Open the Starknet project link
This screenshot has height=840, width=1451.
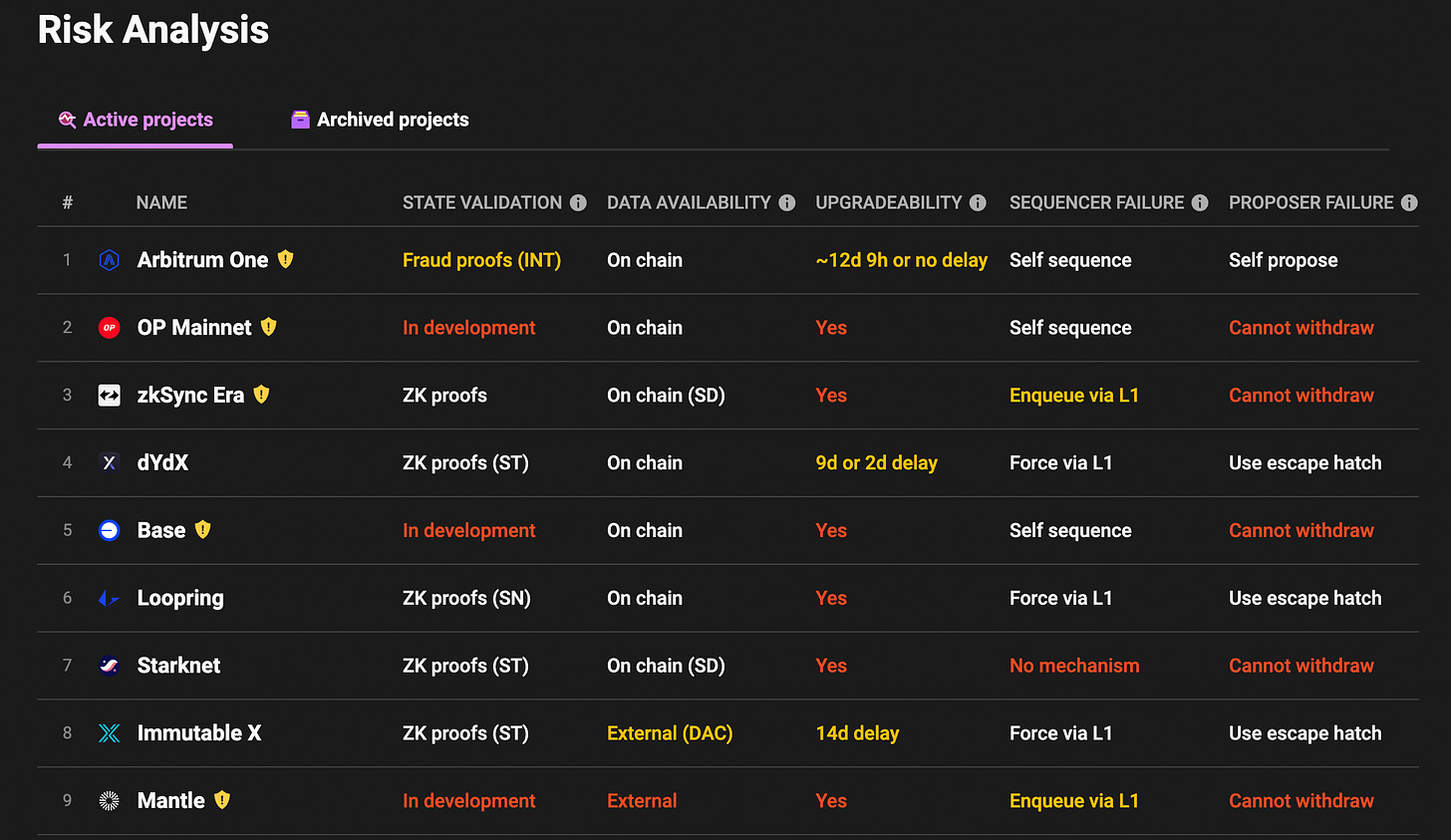[178, 666]
